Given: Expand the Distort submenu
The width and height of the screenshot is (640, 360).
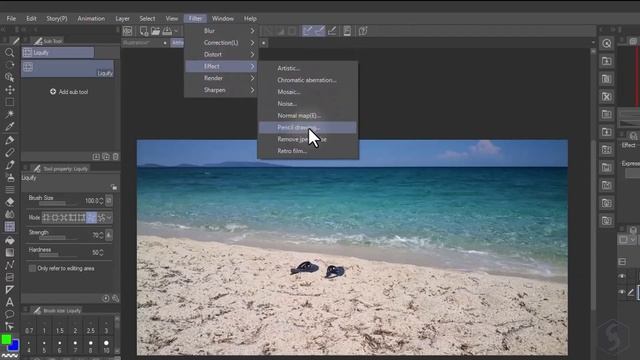Looking at the screenshot, I should click(x=221, y=54).
